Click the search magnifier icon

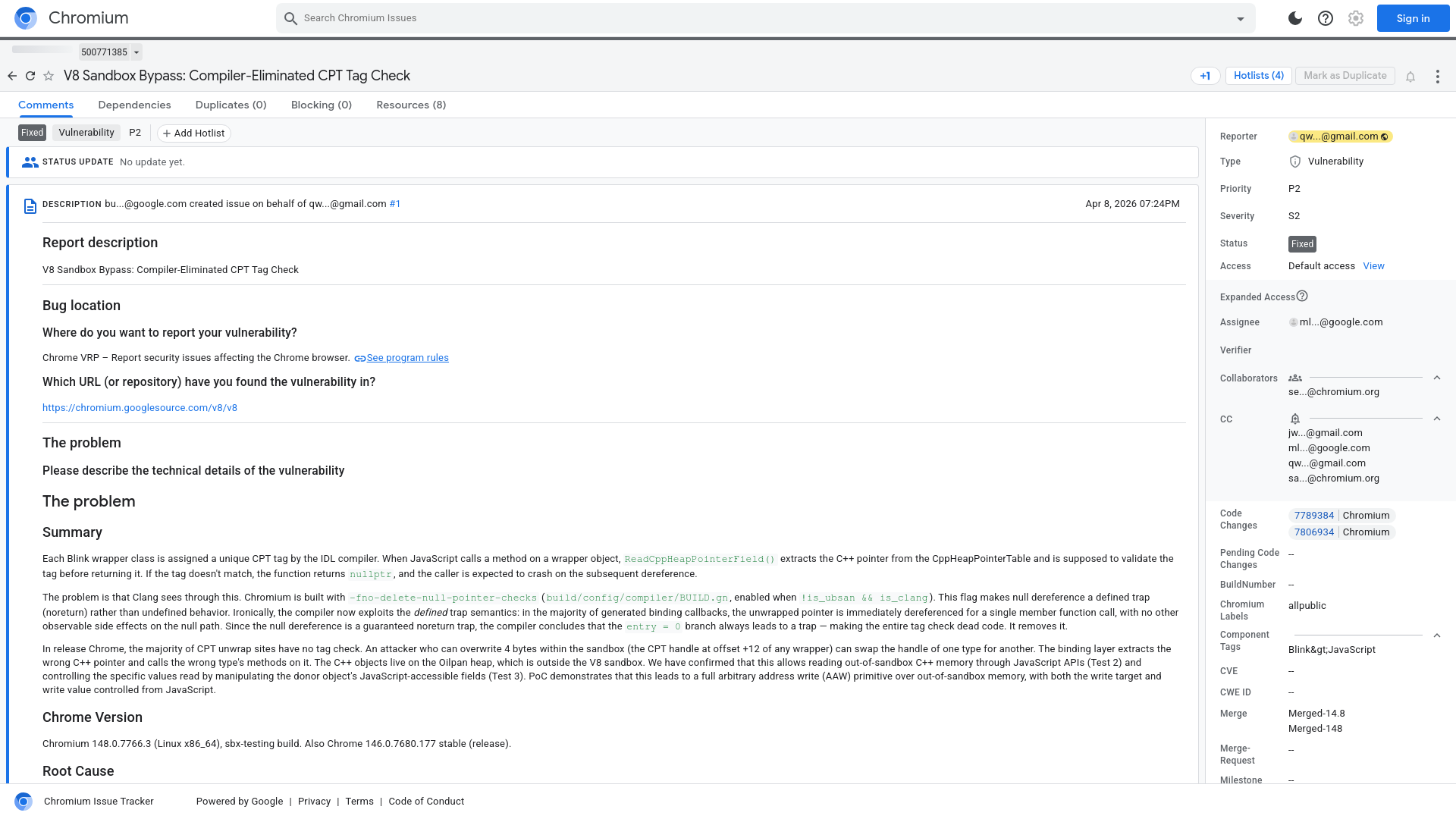pos(290,18)
